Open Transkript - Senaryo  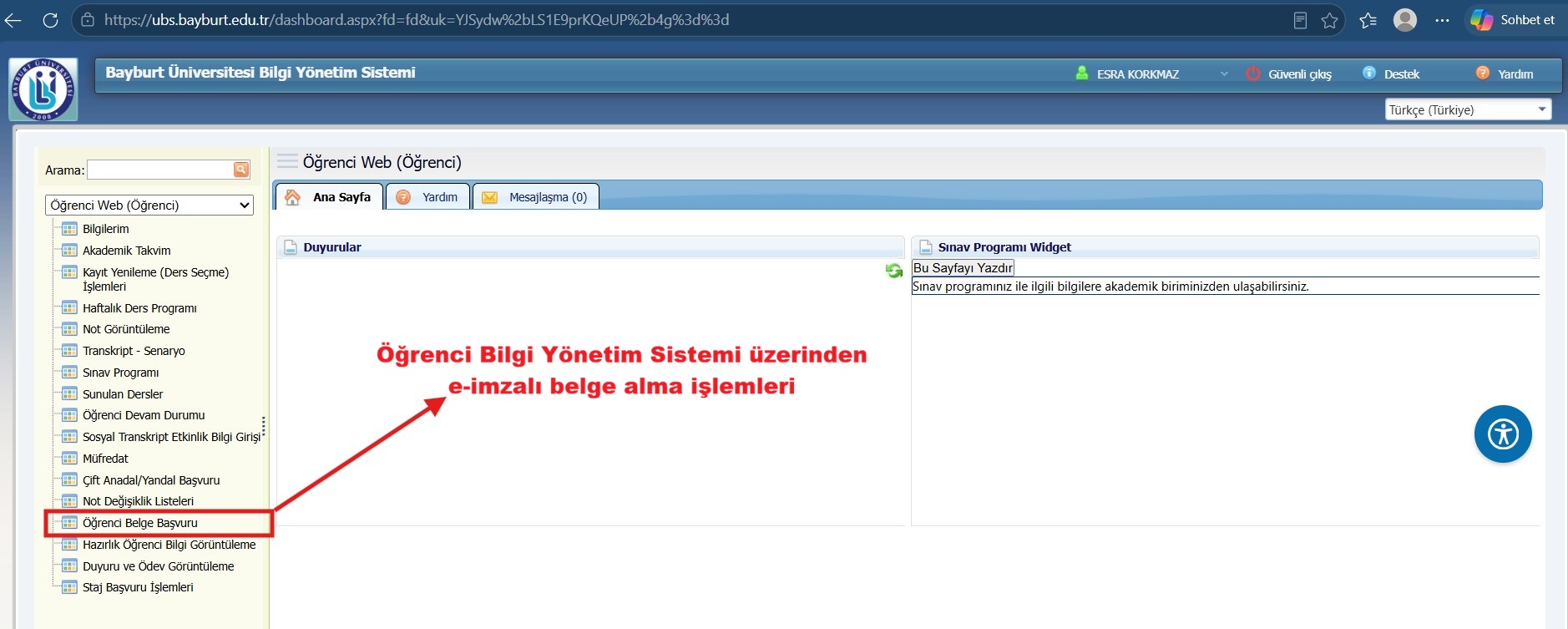pos(134,351)
